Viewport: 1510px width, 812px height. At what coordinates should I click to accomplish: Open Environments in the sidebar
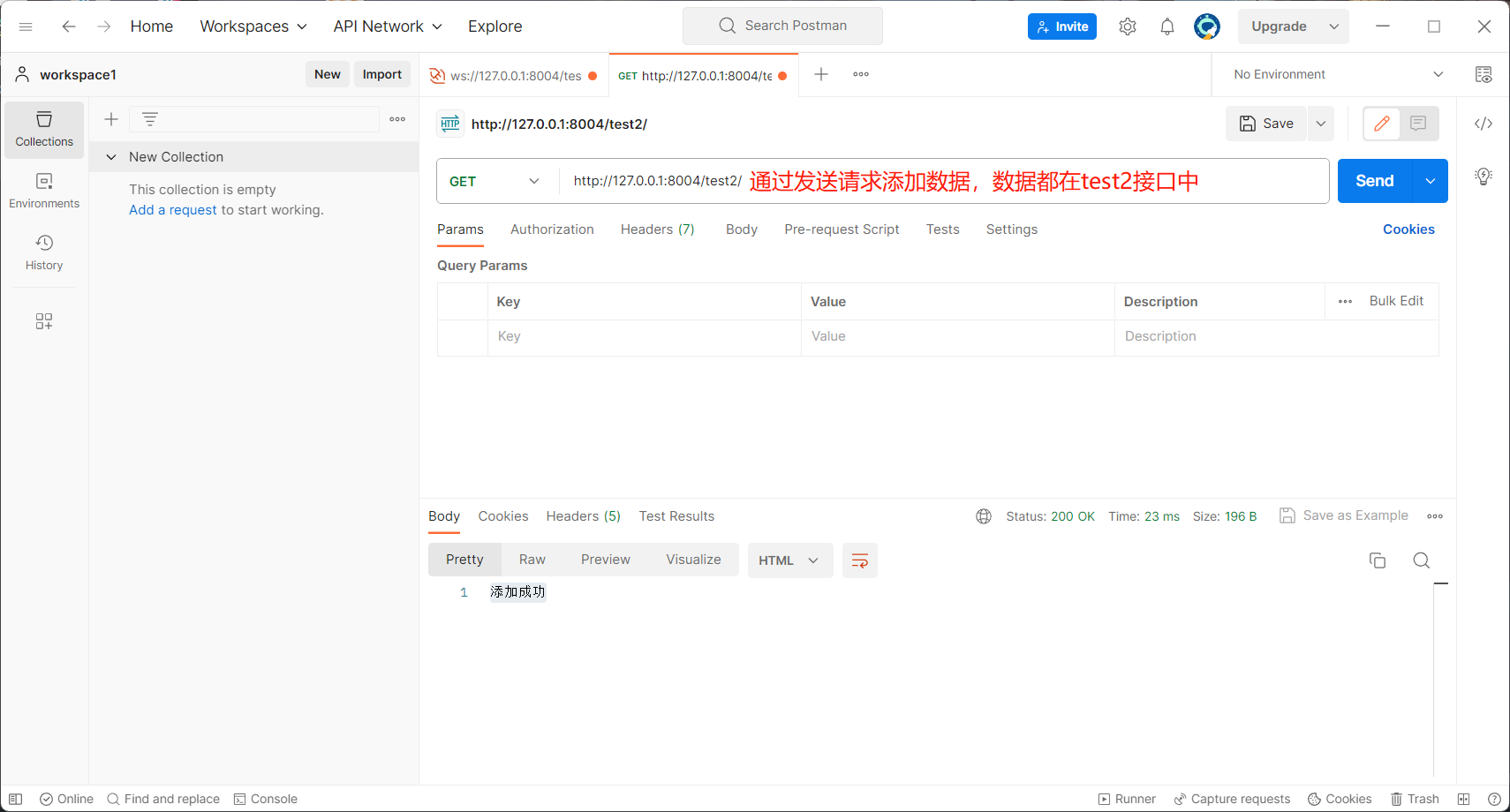[44, 192]
